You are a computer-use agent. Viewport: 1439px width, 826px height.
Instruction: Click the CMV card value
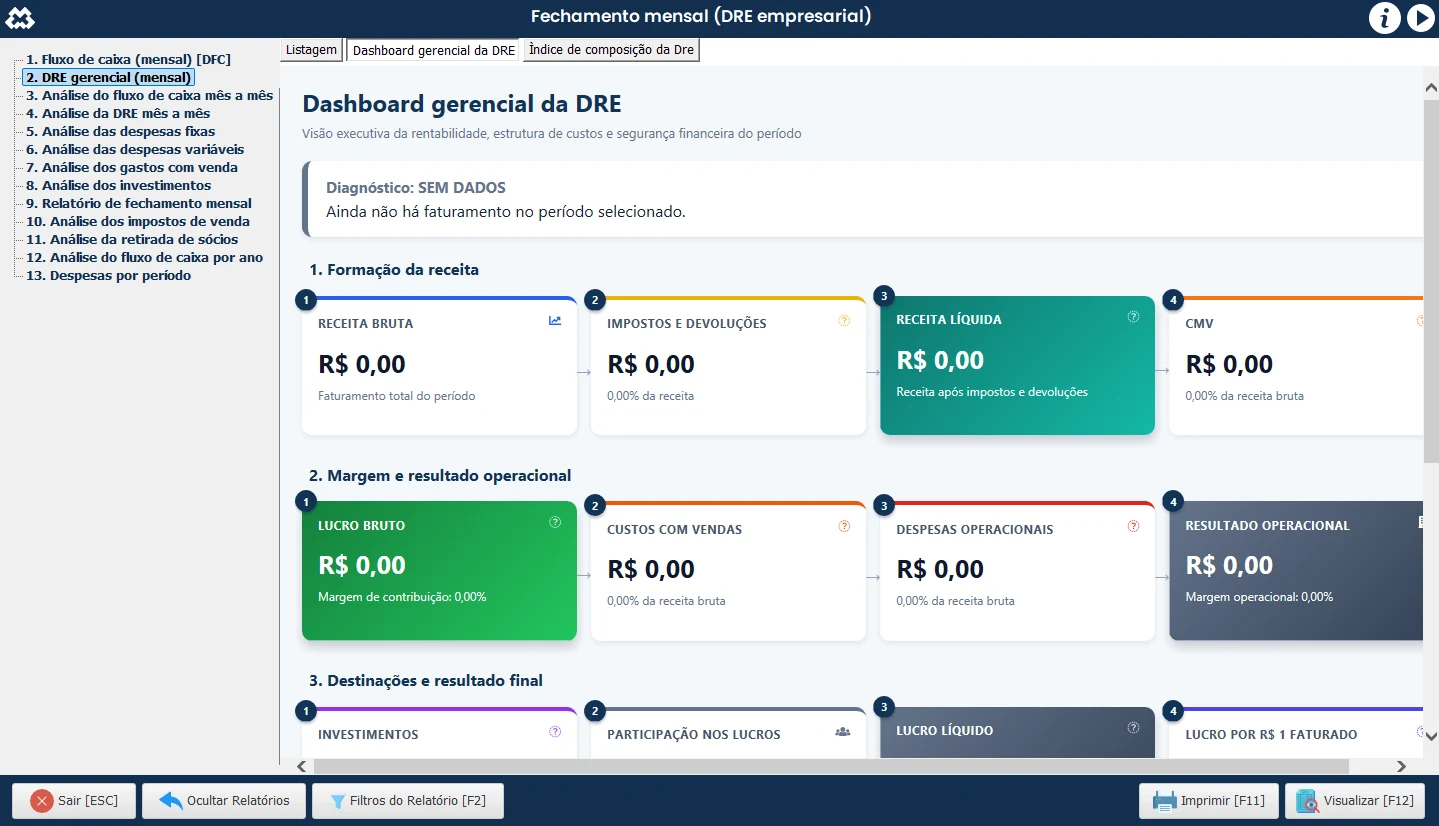click(1229, 364)
